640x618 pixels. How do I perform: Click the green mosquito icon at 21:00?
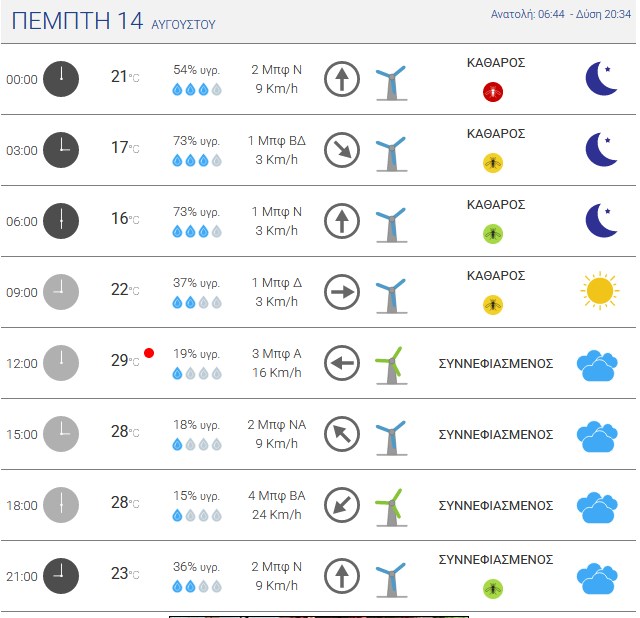point(493,589)
